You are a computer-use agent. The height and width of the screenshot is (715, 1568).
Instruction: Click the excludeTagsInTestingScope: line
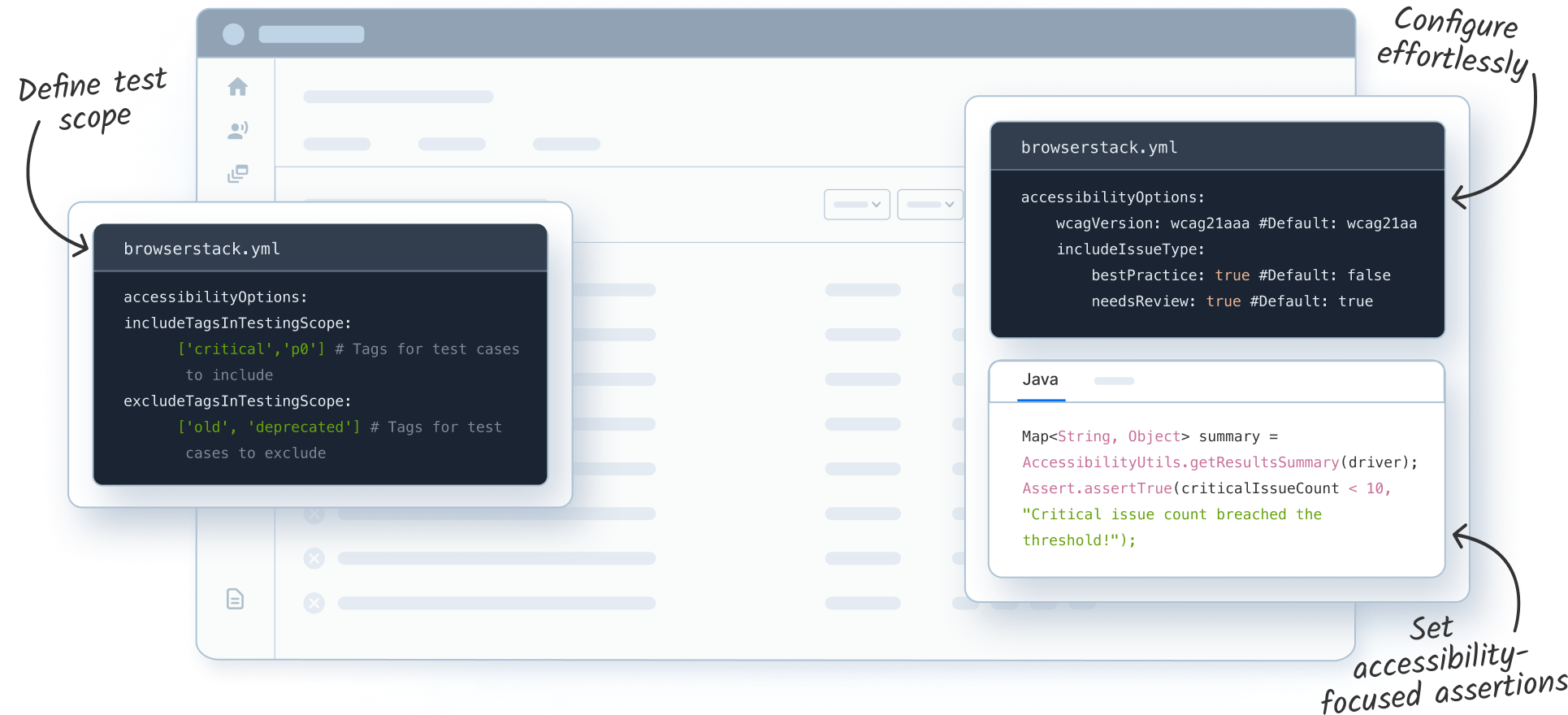click(x=237, y=401)
